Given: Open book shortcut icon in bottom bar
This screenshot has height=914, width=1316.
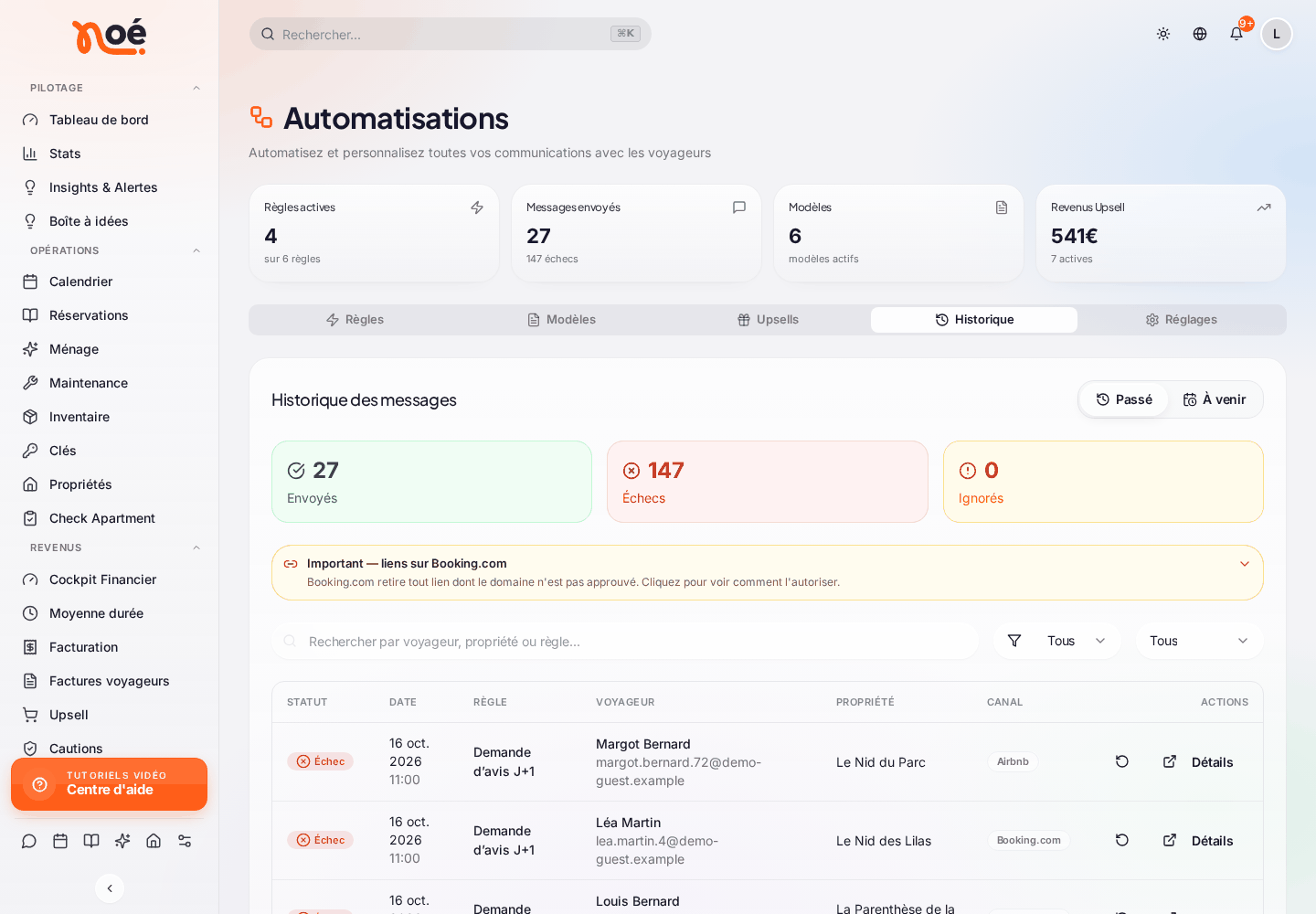Looking at the screenshot, I should click(91, 841).
